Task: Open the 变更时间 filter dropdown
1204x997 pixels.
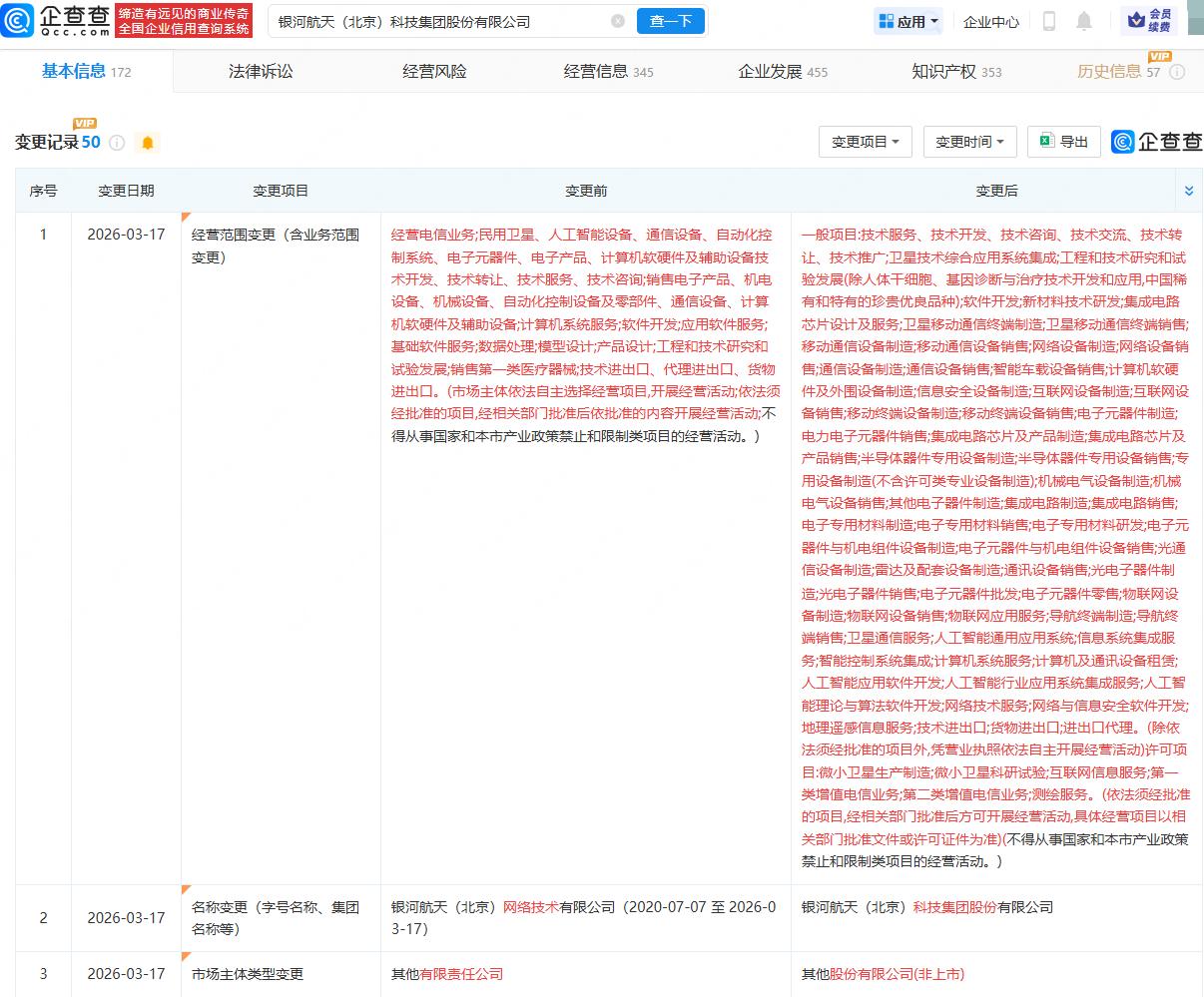Action: [970, 142]
